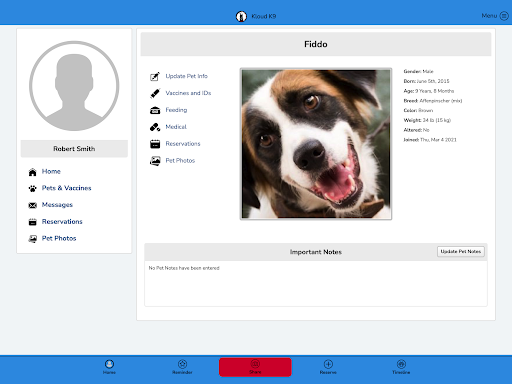Open the Menu hamburger icon
Image resolution: width=512 pixels, height=384 pixels.
(504, 16)
